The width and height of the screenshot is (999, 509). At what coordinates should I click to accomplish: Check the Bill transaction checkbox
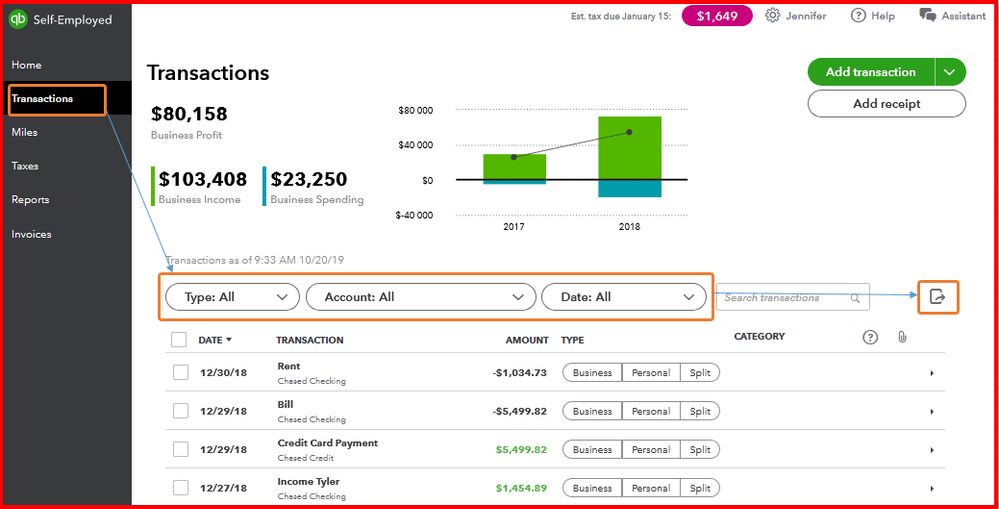click(181, 411)
